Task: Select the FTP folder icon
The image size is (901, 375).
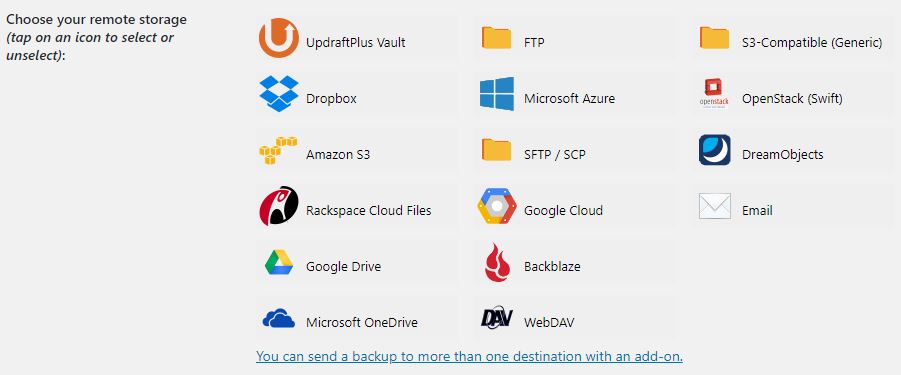Action: coord(496,37)
